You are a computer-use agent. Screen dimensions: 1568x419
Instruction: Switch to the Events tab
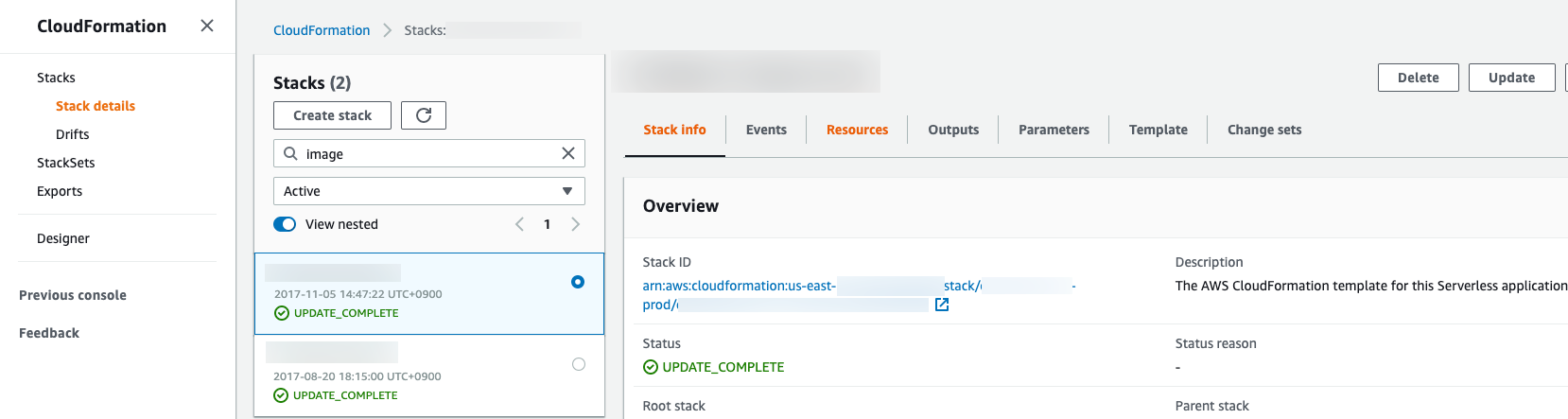pyautogui.click(x=766, y=130)
